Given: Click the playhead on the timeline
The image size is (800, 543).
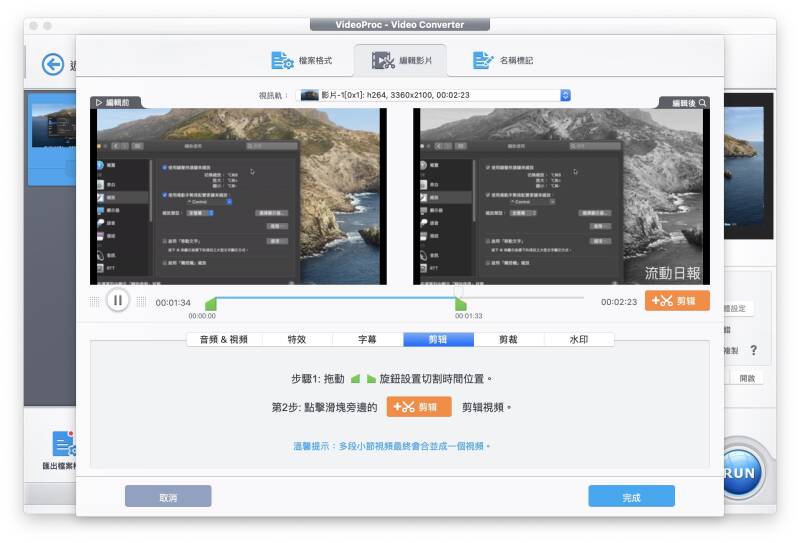Looking at the screenshot, I should tap(459, 291).
